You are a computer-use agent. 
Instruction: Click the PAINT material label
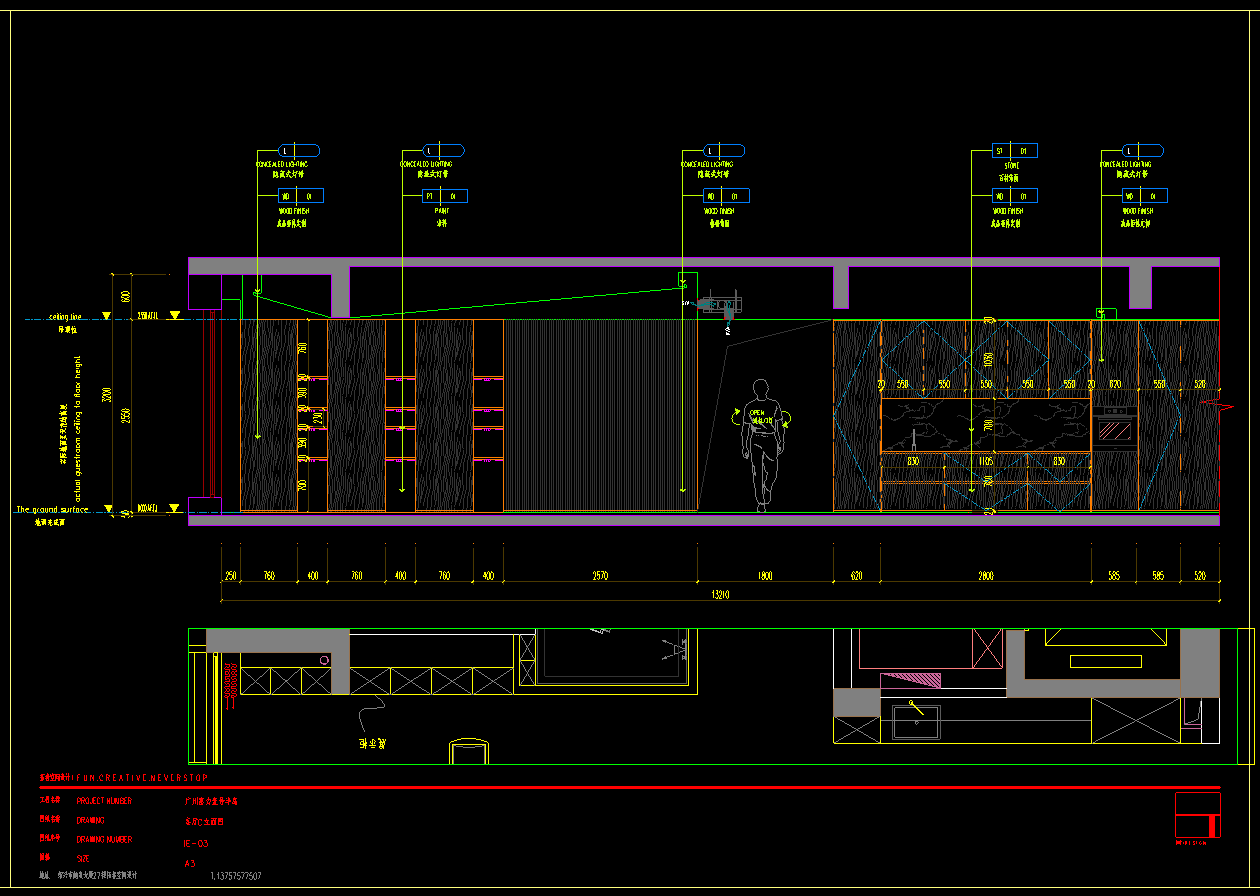point(441,211)
